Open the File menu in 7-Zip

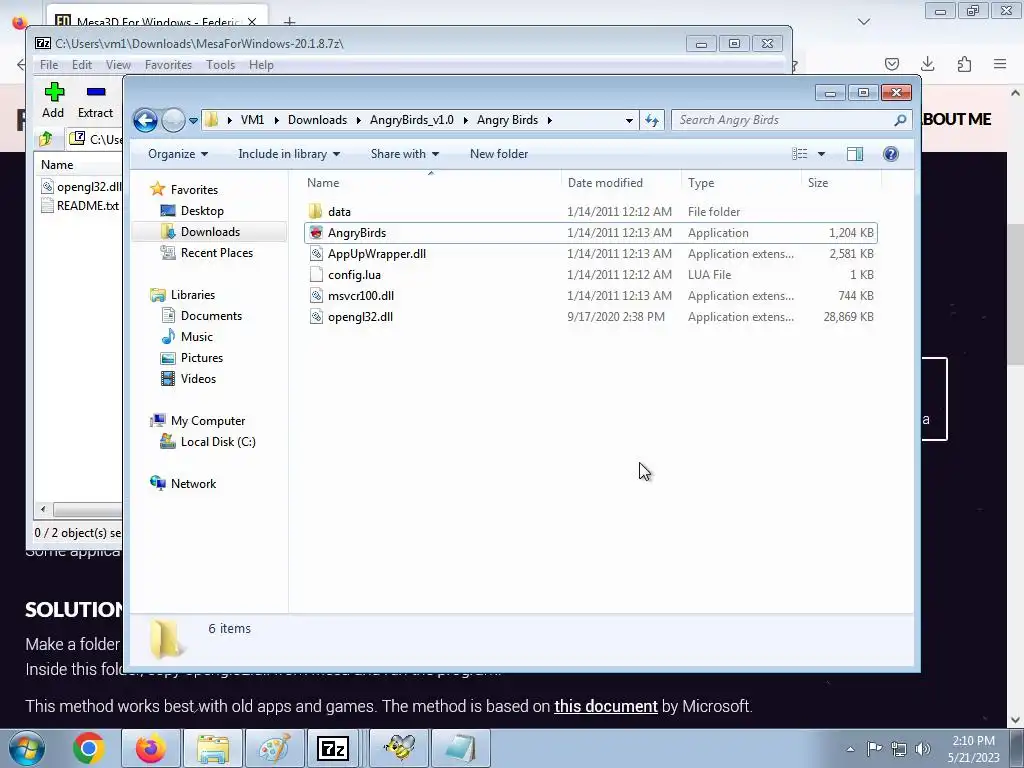click(49, 65)
